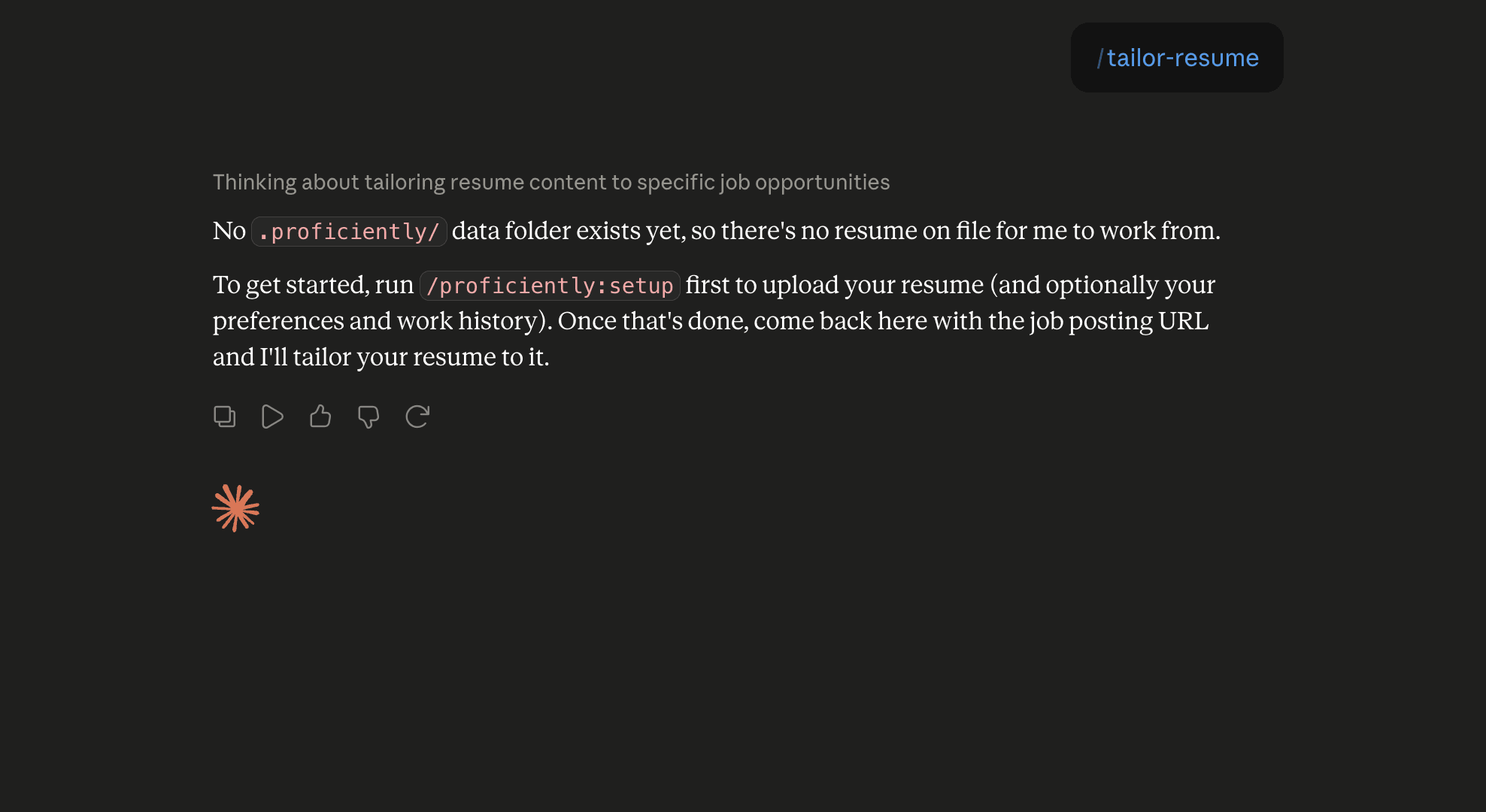Give the response a thumbs up

[x=320, y=416]
